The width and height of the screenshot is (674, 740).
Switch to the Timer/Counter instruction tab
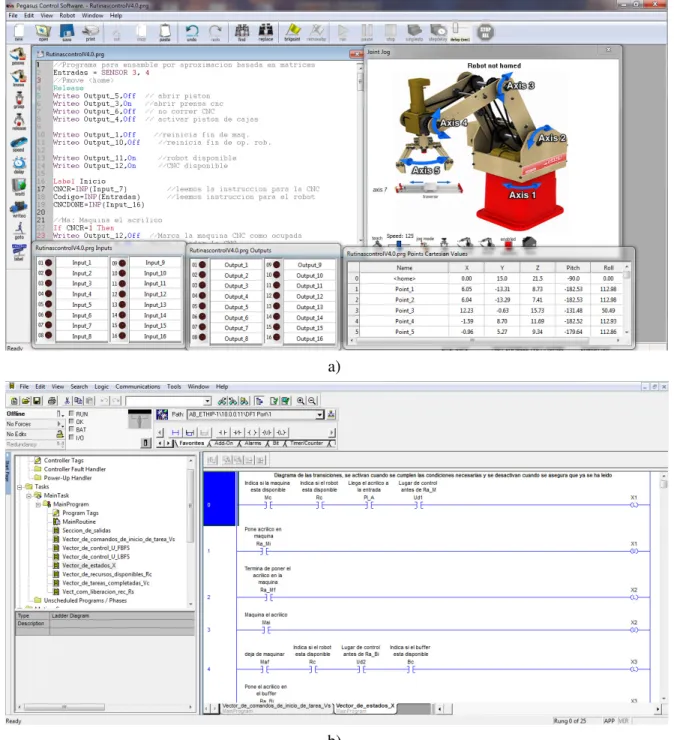(306, 443)
